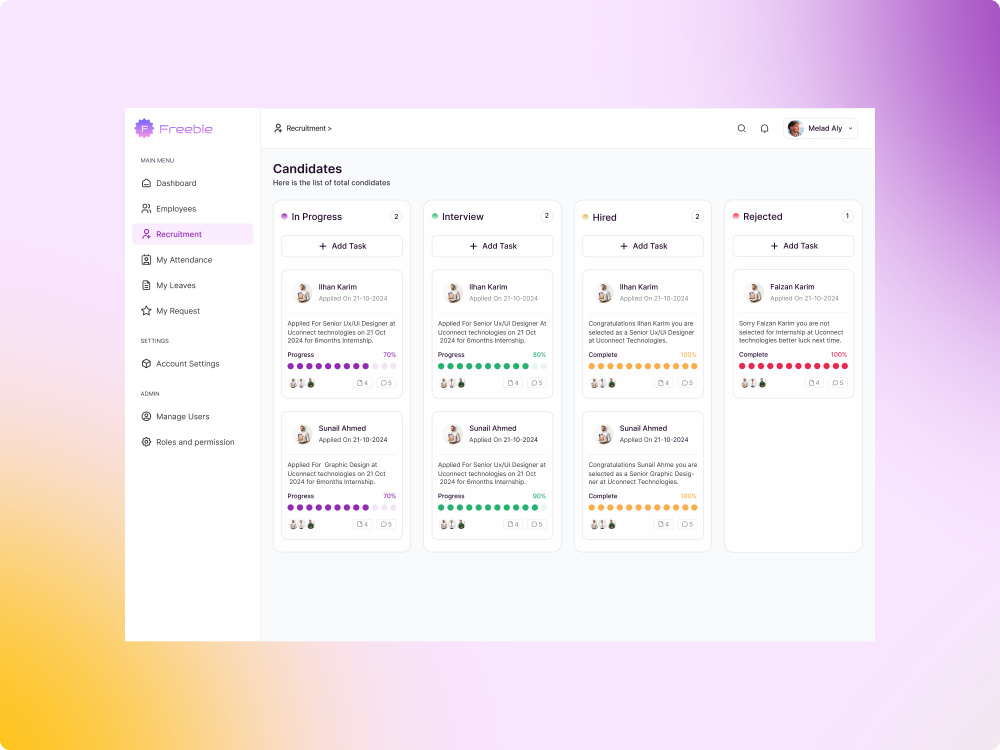Click Faizan Karim avatar in Rejected card
This screenshot has width=1000, height=750.
pyautogui.click(x=754, y=293)
